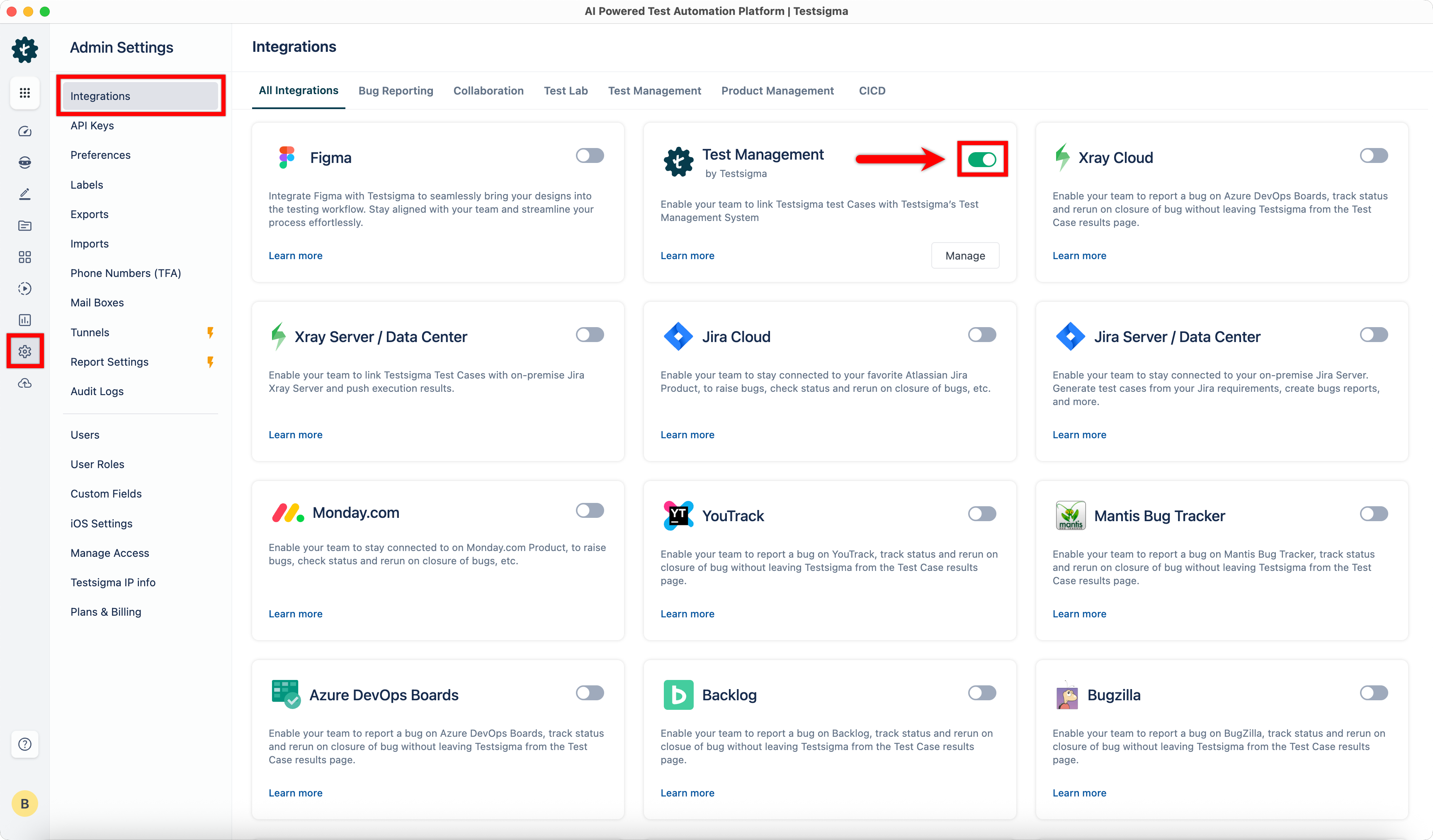Click the robot-face agent icon in sidebar

[x=24, y=163]
